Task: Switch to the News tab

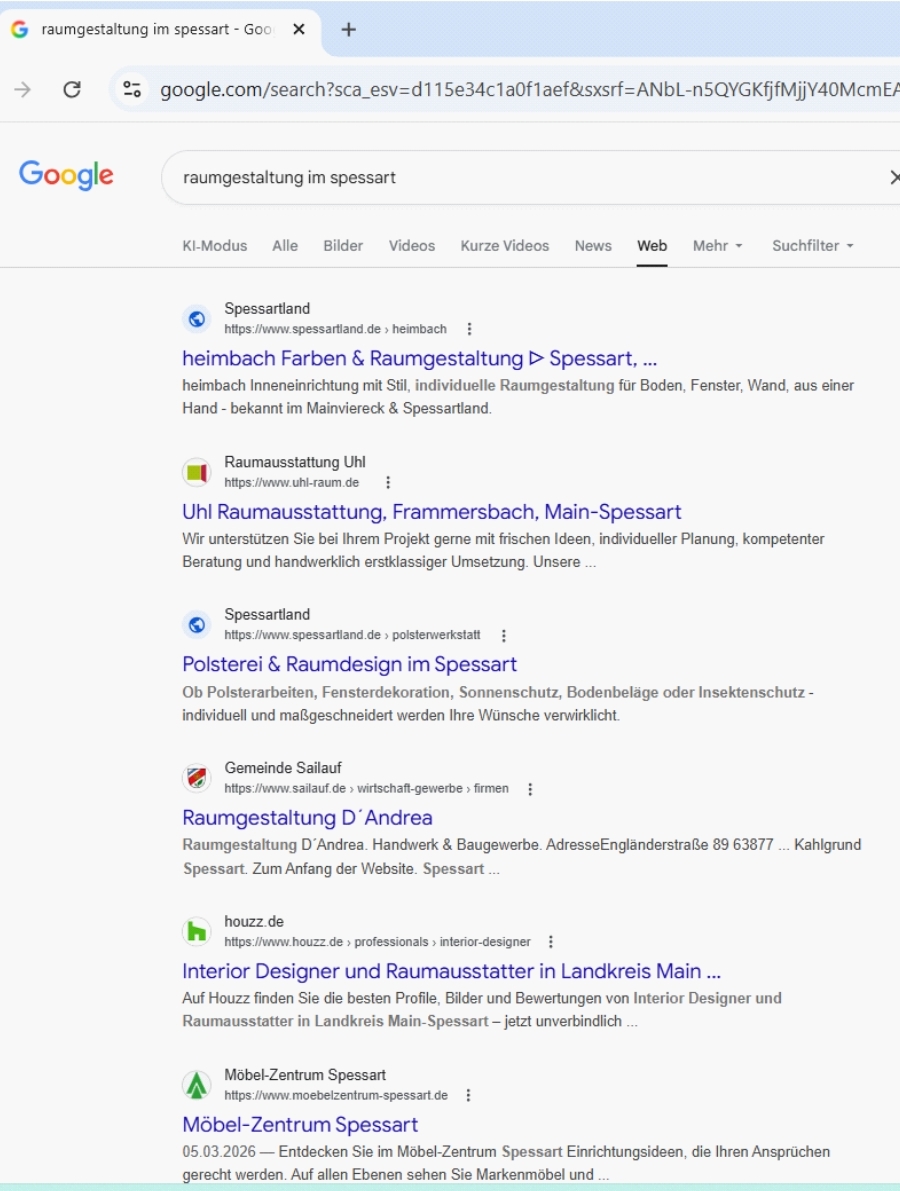Action: coord(593,246)
